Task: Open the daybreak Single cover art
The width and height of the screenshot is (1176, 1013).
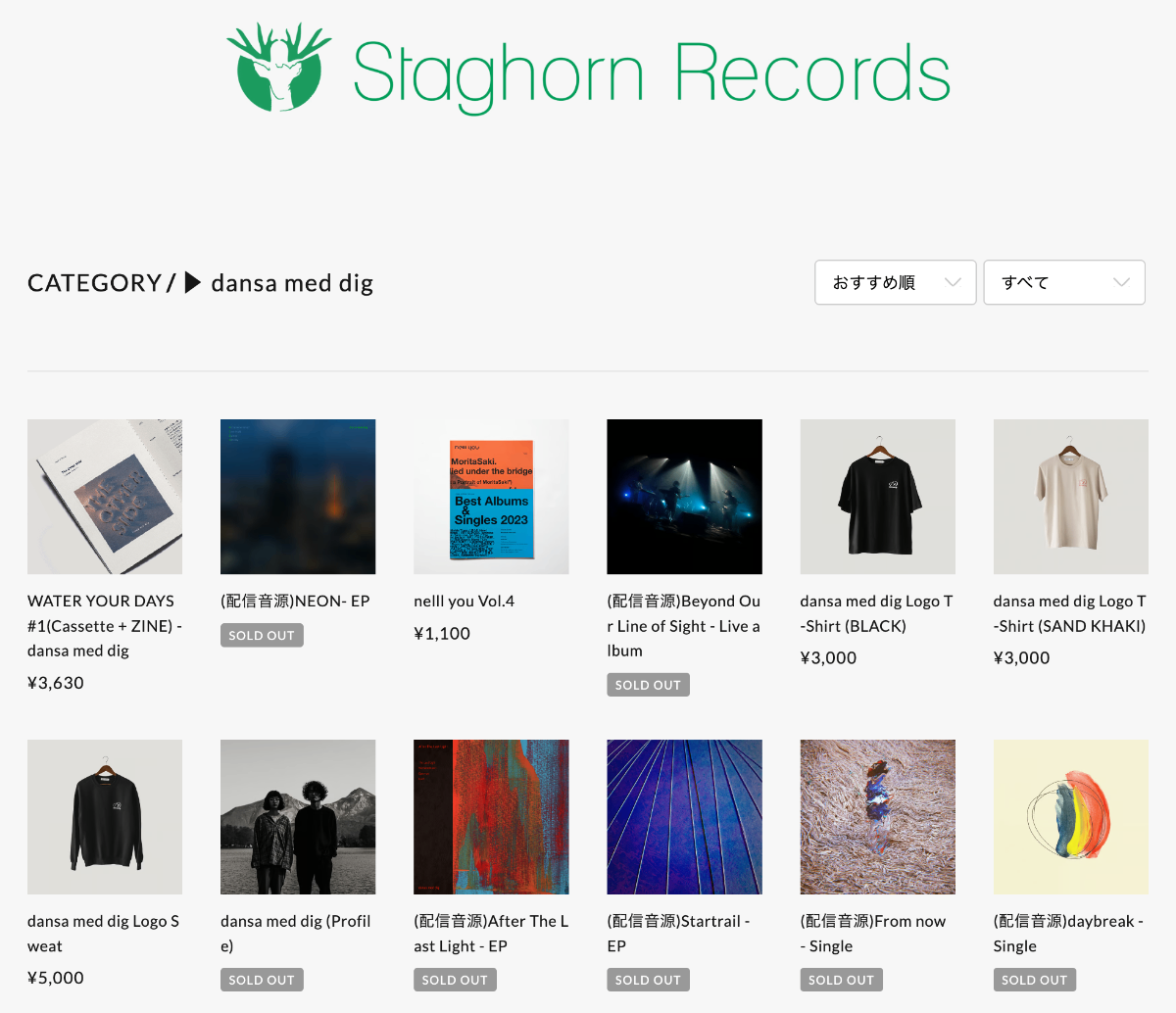Action: point(1070,817)
